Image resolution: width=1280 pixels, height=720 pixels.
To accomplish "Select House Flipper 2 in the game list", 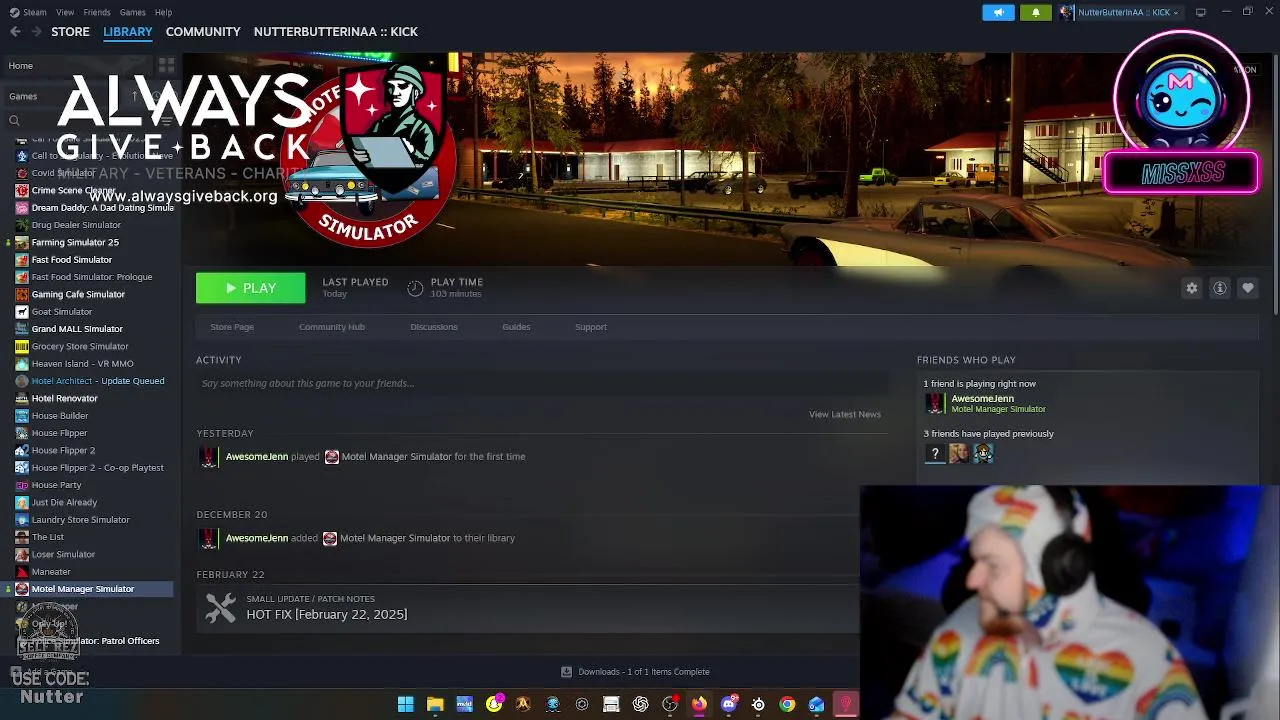I will (63, 450).
